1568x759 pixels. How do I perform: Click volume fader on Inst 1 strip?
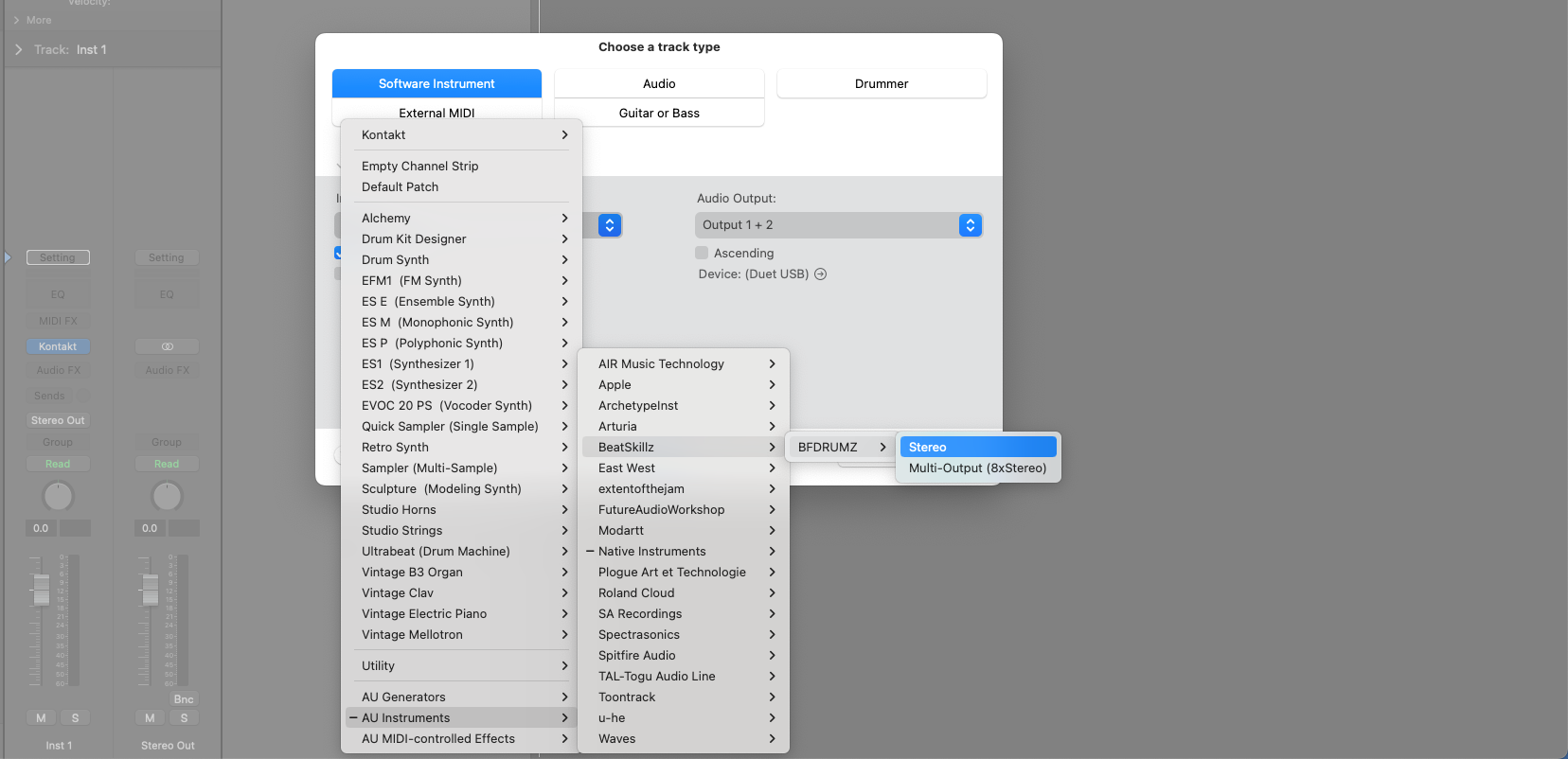41,590
